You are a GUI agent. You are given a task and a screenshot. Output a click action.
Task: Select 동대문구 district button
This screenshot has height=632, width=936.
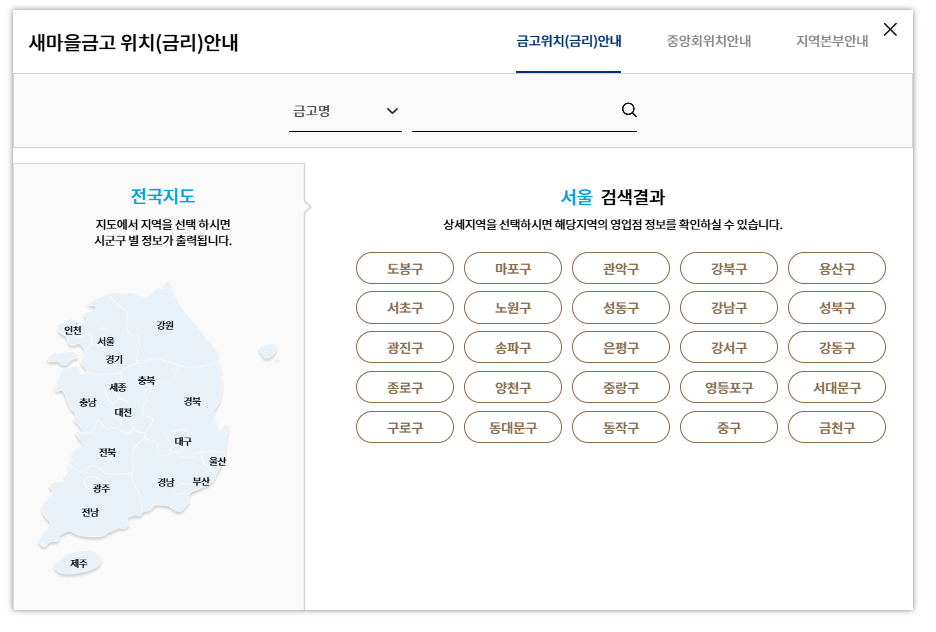pyautogui.click(x=513, y=427)
